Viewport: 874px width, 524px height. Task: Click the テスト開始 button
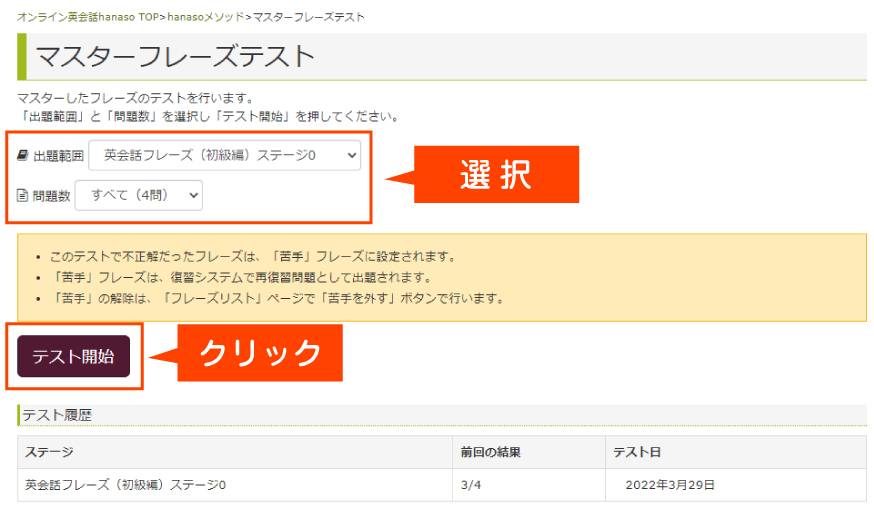[74, 356]
